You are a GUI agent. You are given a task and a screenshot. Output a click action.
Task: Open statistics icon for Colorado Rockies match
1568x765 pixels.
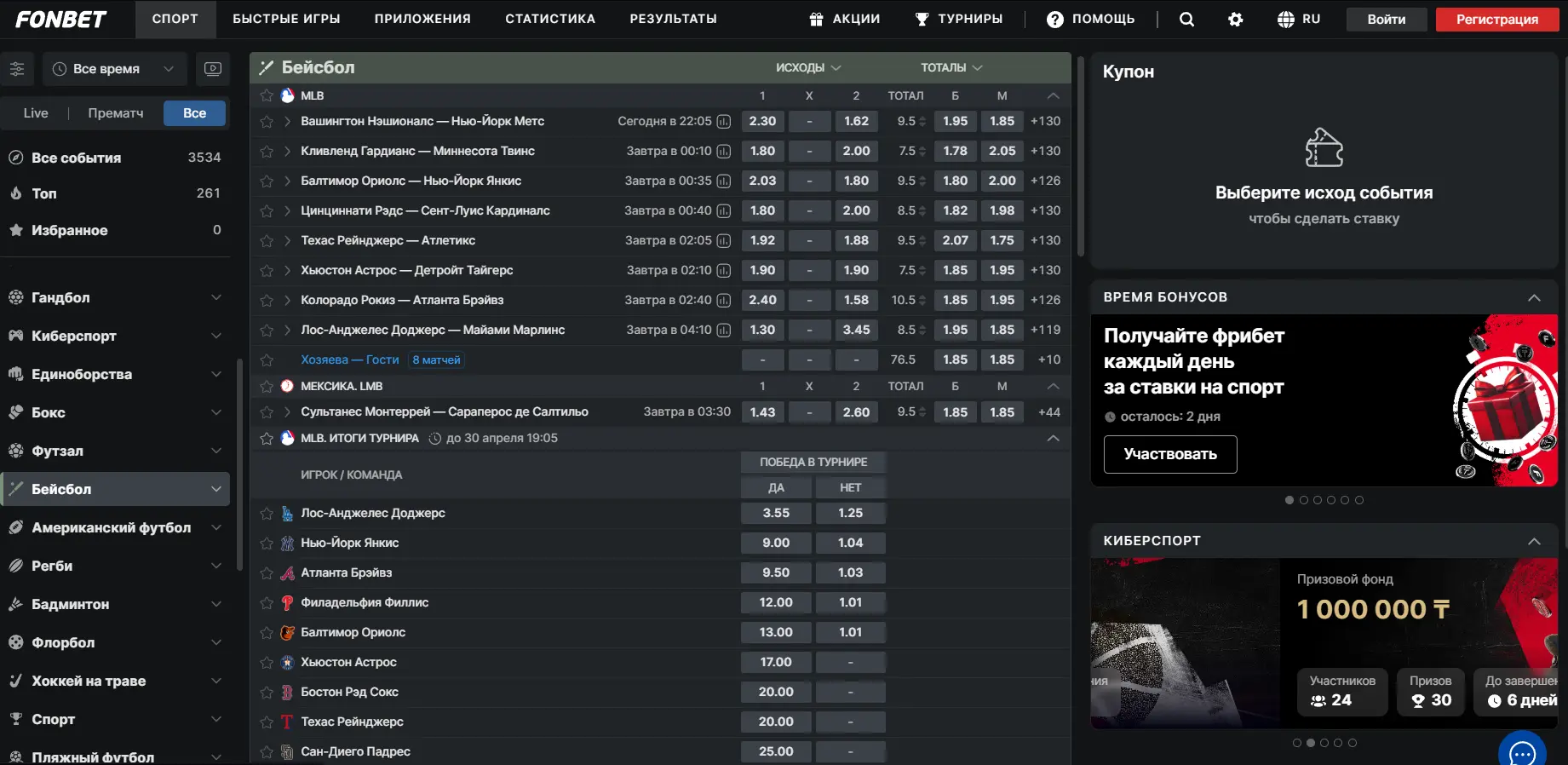tap(724, 301)
